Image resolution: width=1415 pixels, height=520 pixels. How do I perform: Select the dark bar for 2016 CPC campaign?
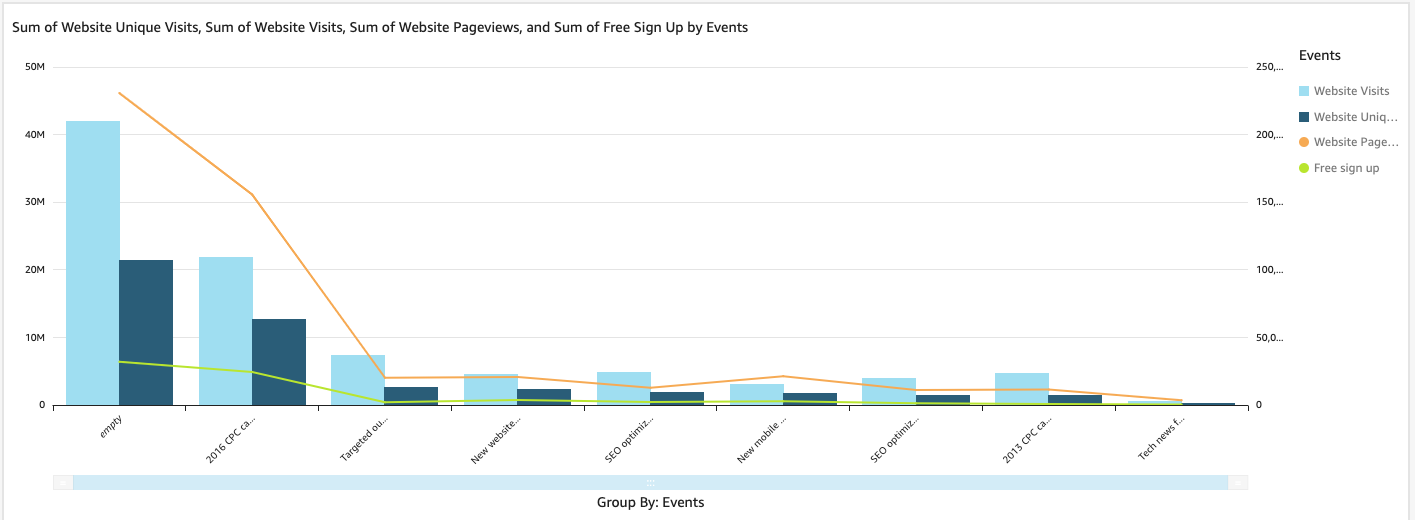click(x=279, y=362)
